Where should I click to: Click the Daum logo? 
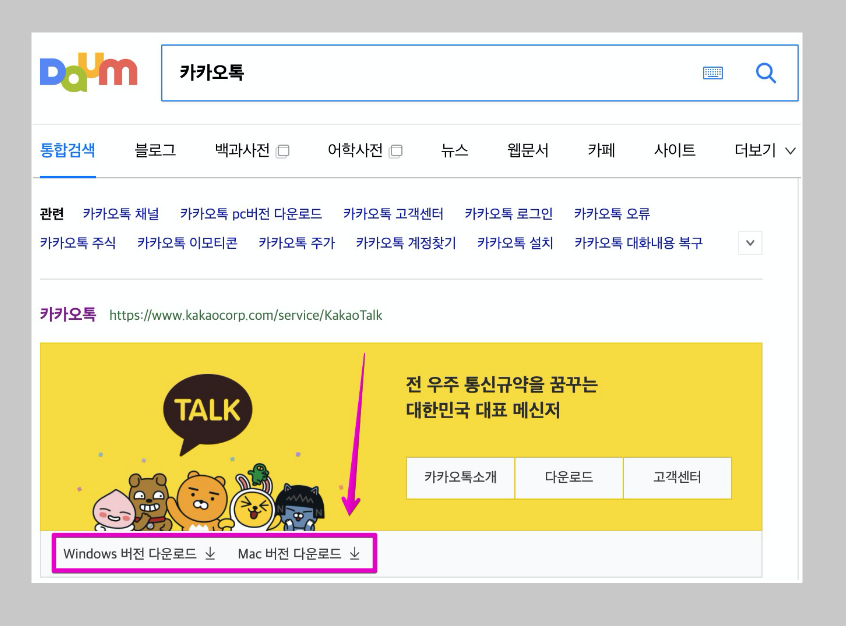(x=88, y=72)
